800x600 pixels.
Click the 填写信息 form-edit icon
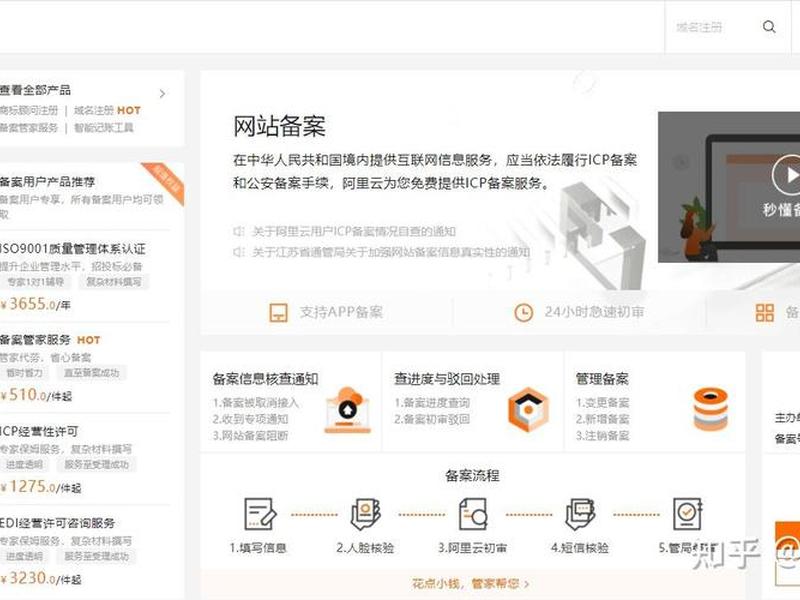[260, 514]
